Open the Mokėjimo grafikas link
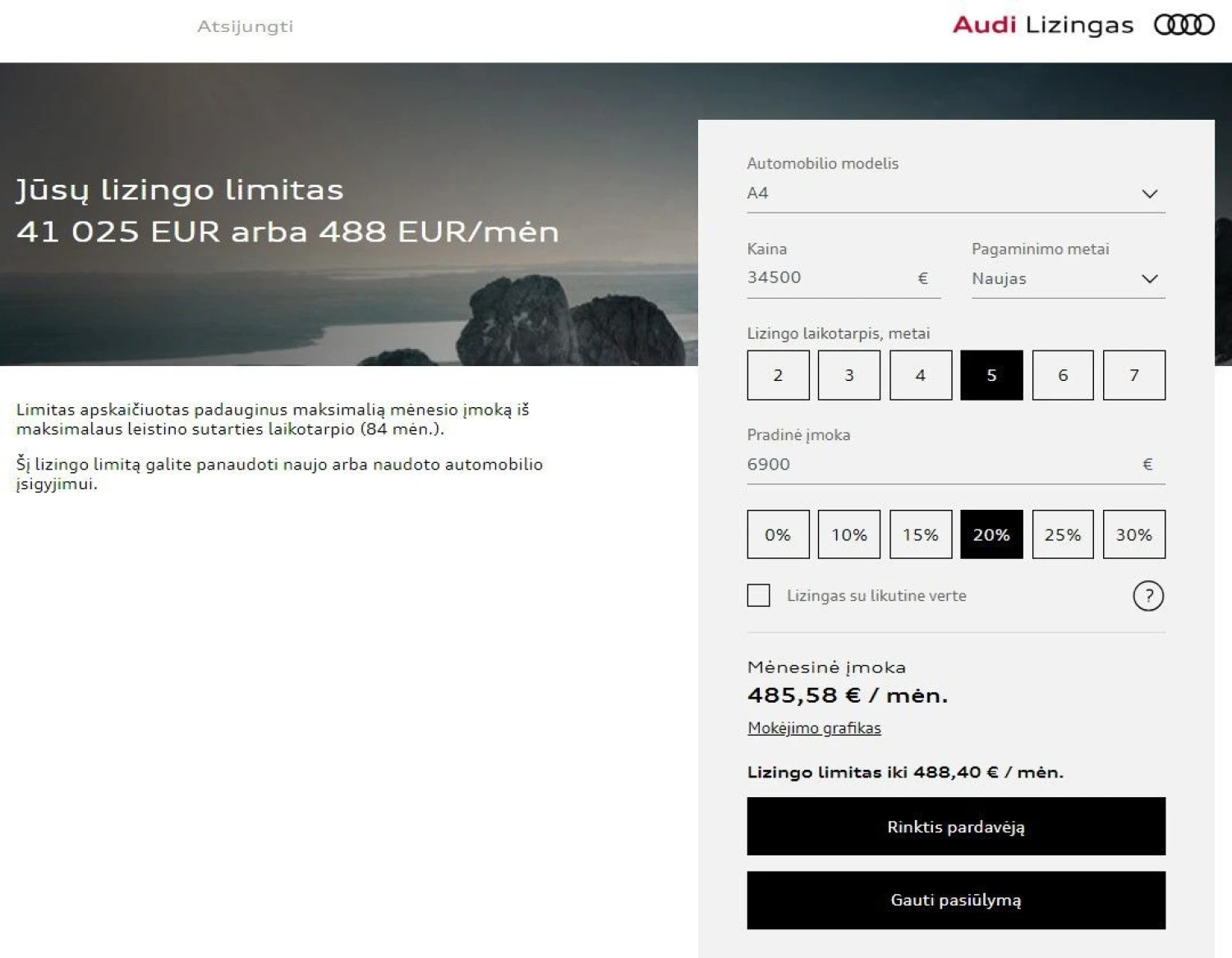Viewport: 1232px width, 958px height. (814, 728)
